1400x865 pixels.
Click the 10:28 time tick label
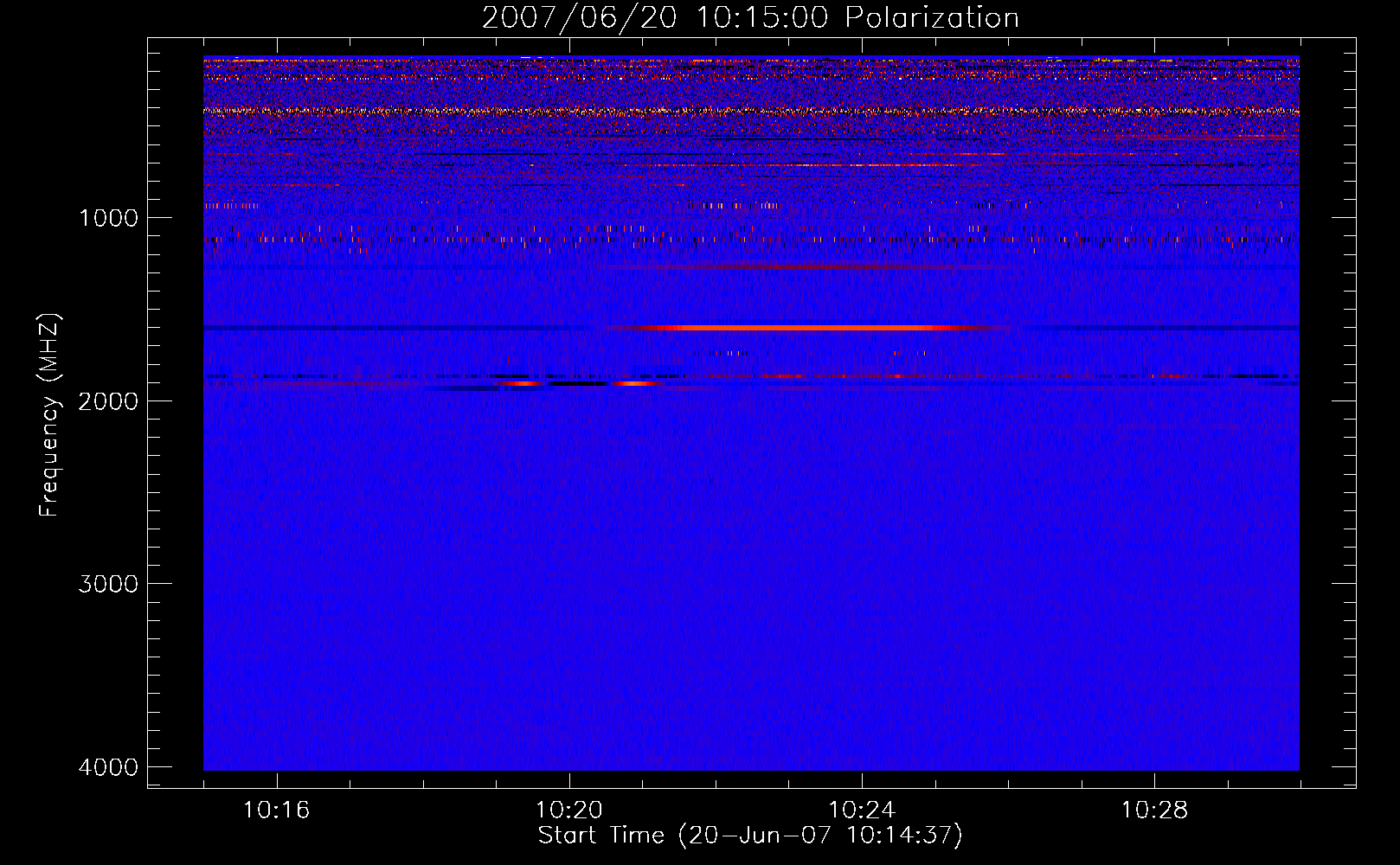tap(1154, 811)
